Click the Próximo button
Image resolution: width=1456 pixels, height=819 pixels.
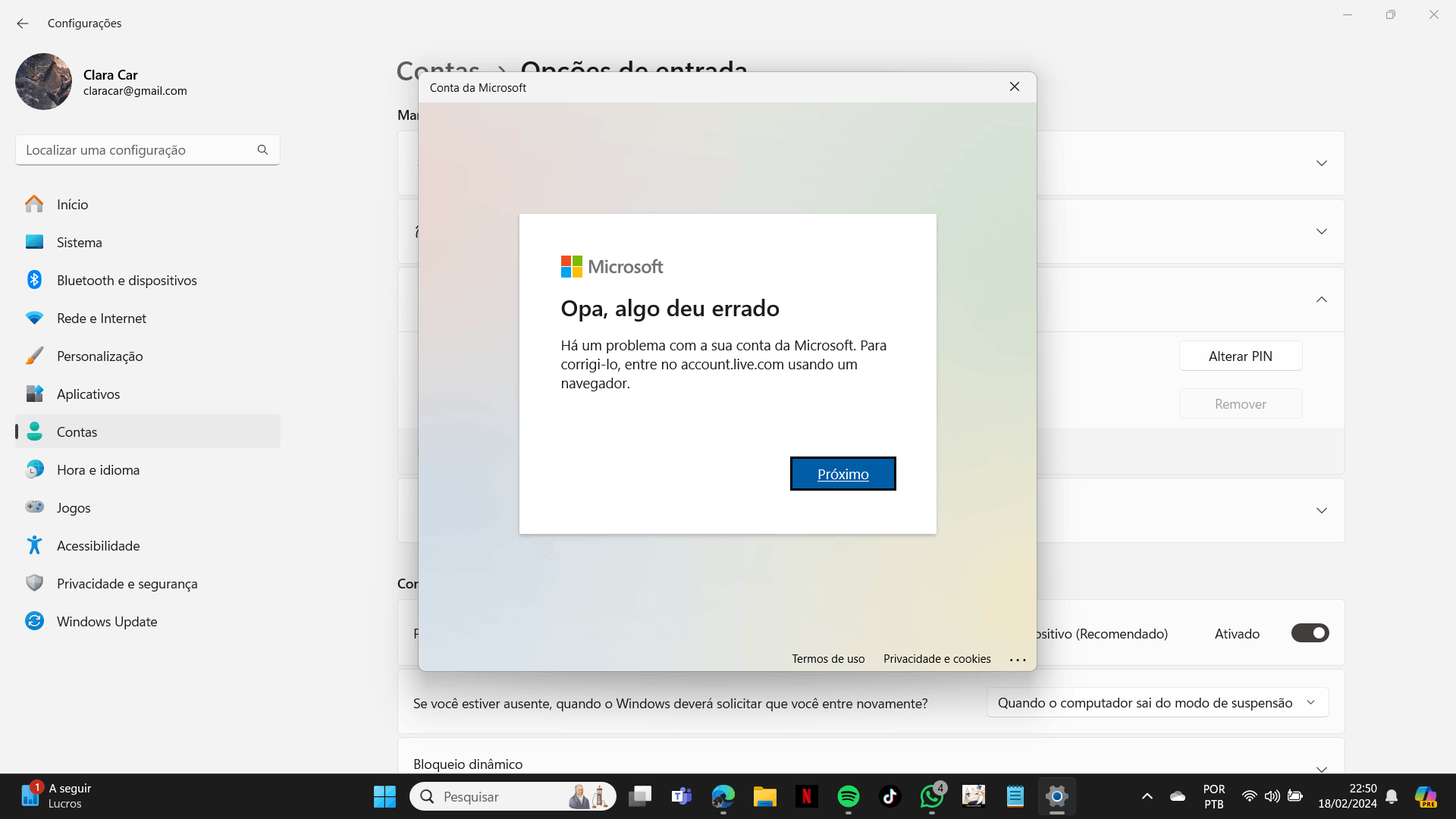(x=843, y=474)
